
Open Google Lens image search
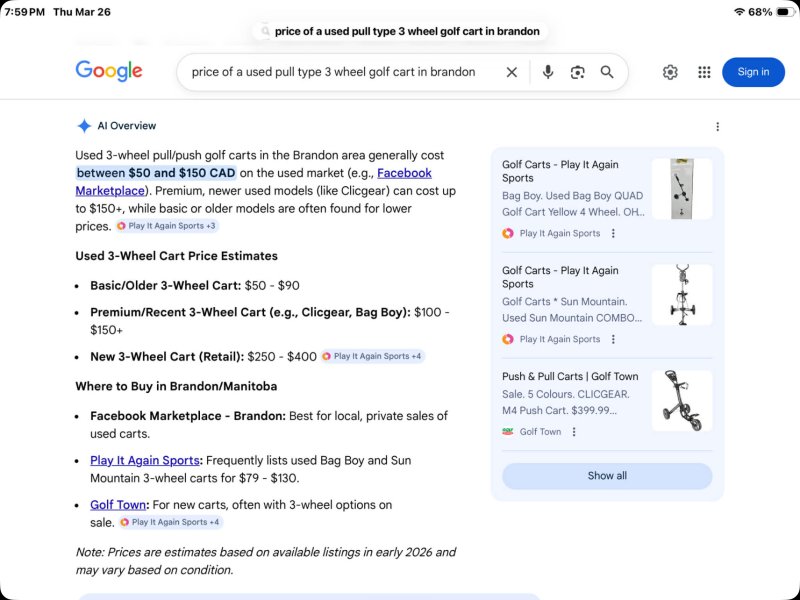click(x=577, y=72)
